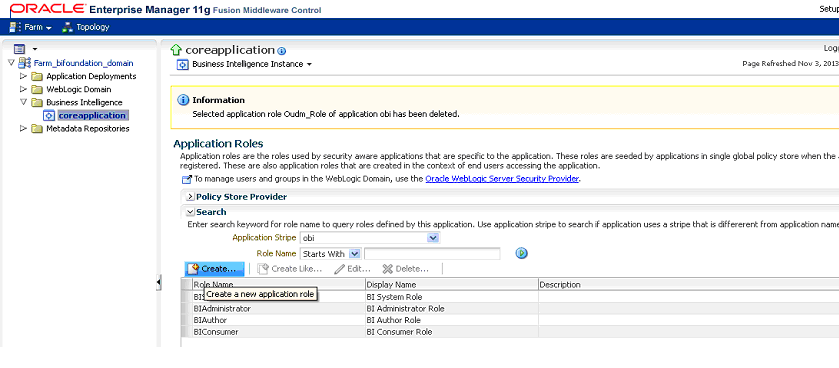The image size is (839, 368).
Task: Collapse the Search section
Action: pyautogui.click(x=190, y=212)
